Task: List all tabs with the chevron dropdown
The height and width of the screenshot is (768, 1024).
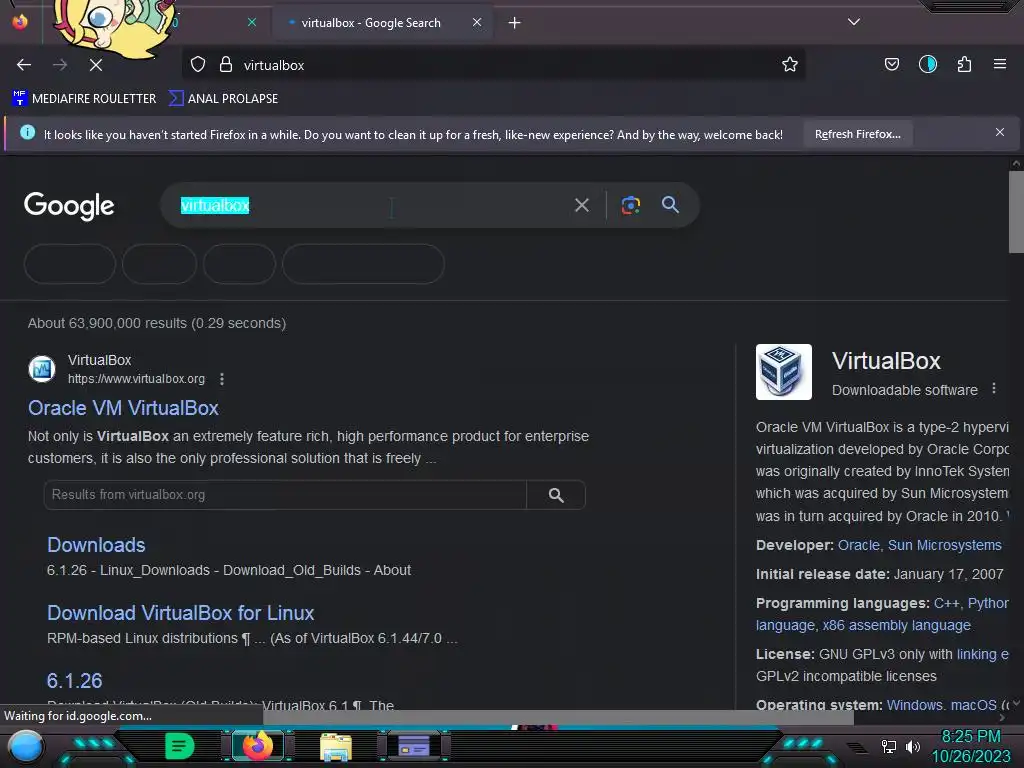Action: tap(854, 22)
